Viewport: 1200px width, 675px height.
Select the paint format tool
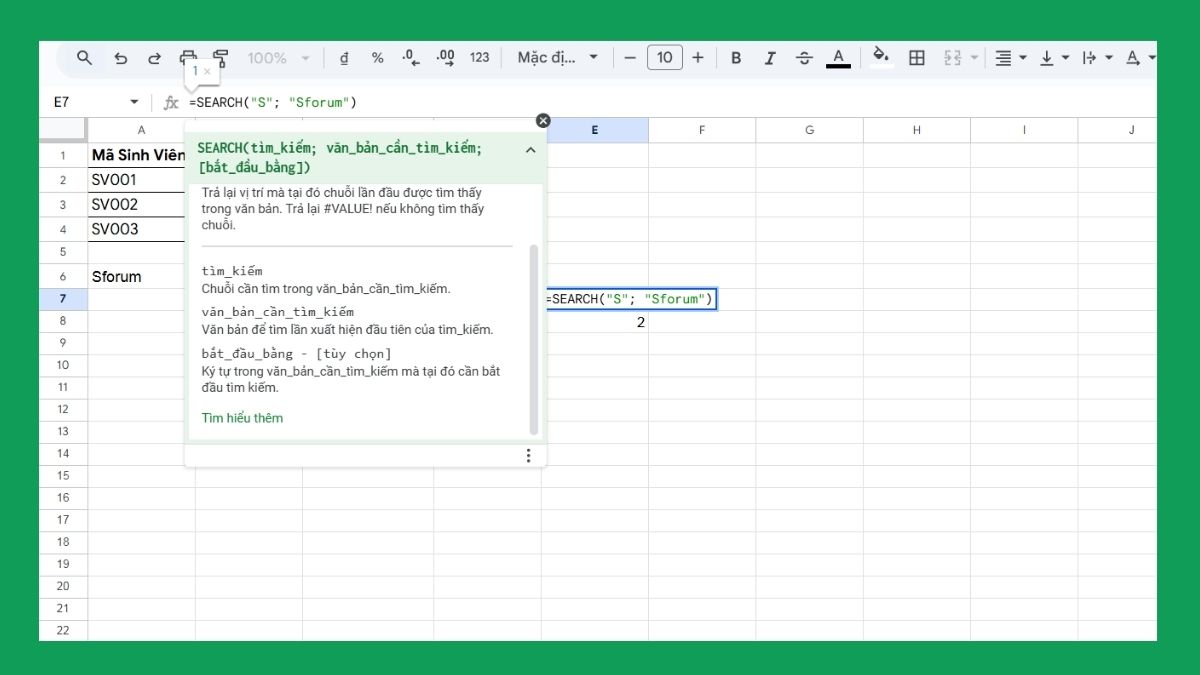click(x=219, y=57)
